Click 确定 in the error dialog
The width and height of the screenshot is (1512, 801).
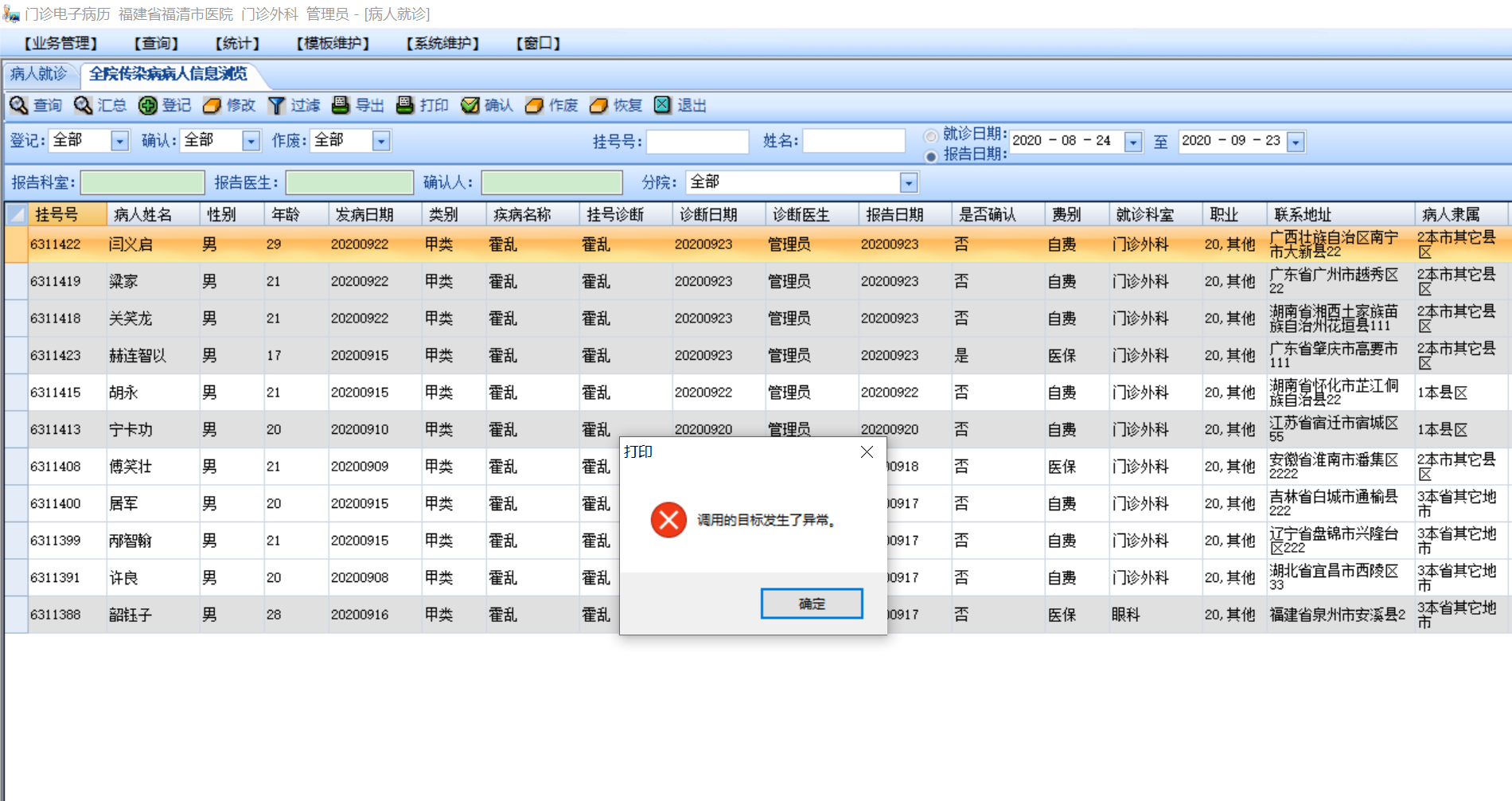point(812,604)
